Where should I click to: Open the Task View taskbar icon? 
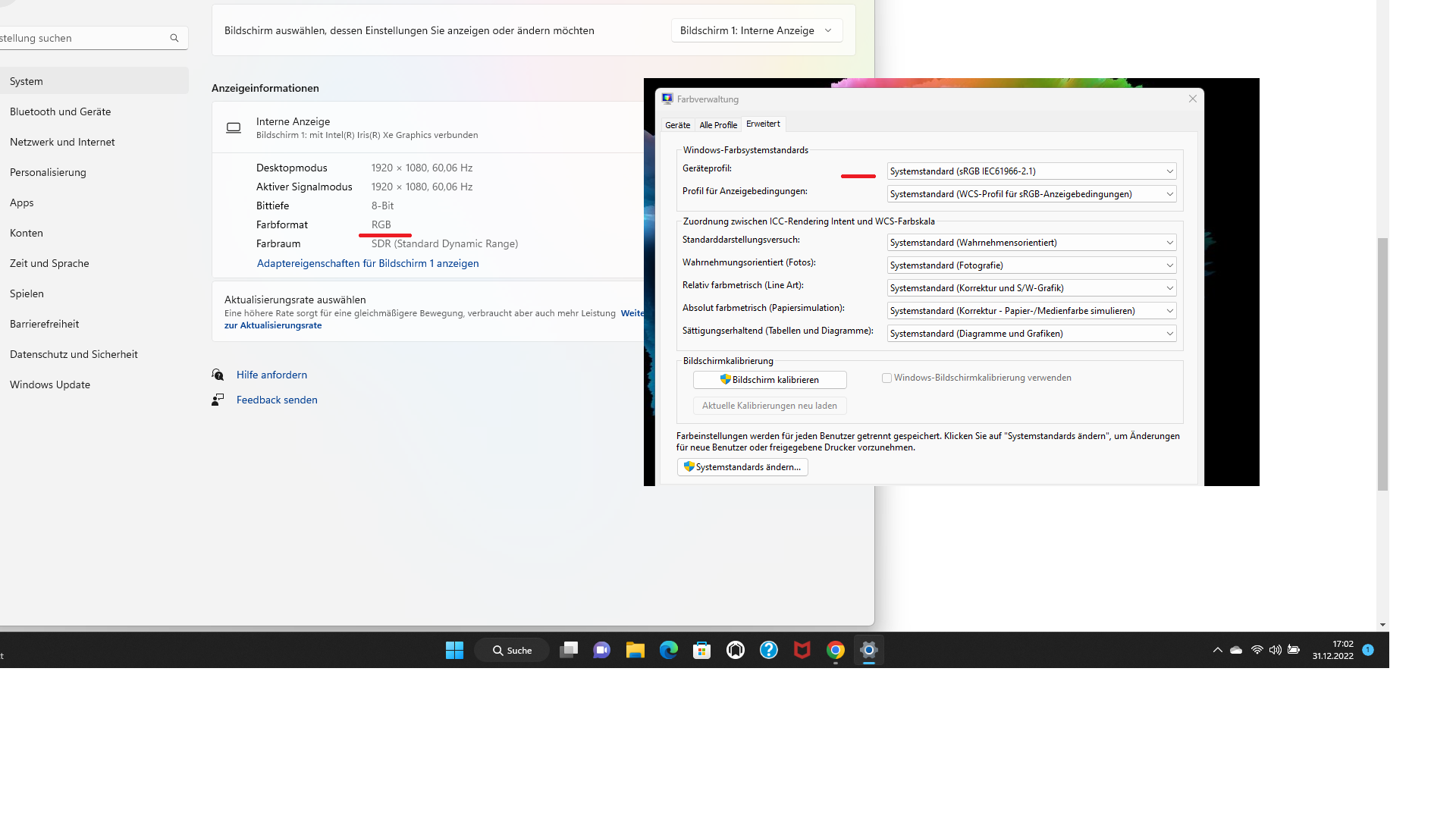coord(568,650)
